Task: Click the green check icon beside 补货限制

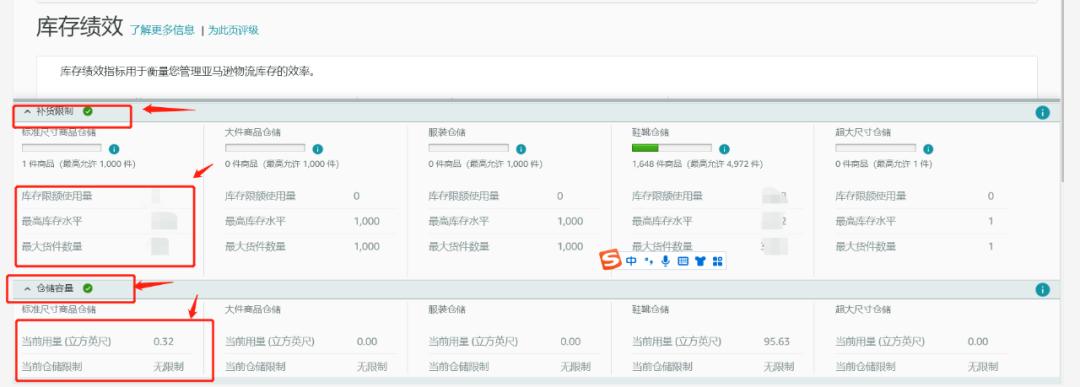Action: [87, 111]
